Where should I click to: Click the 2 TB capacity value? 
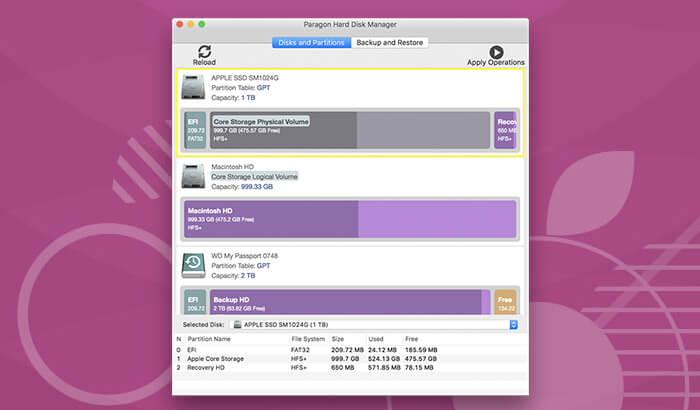tap(248, 276)
